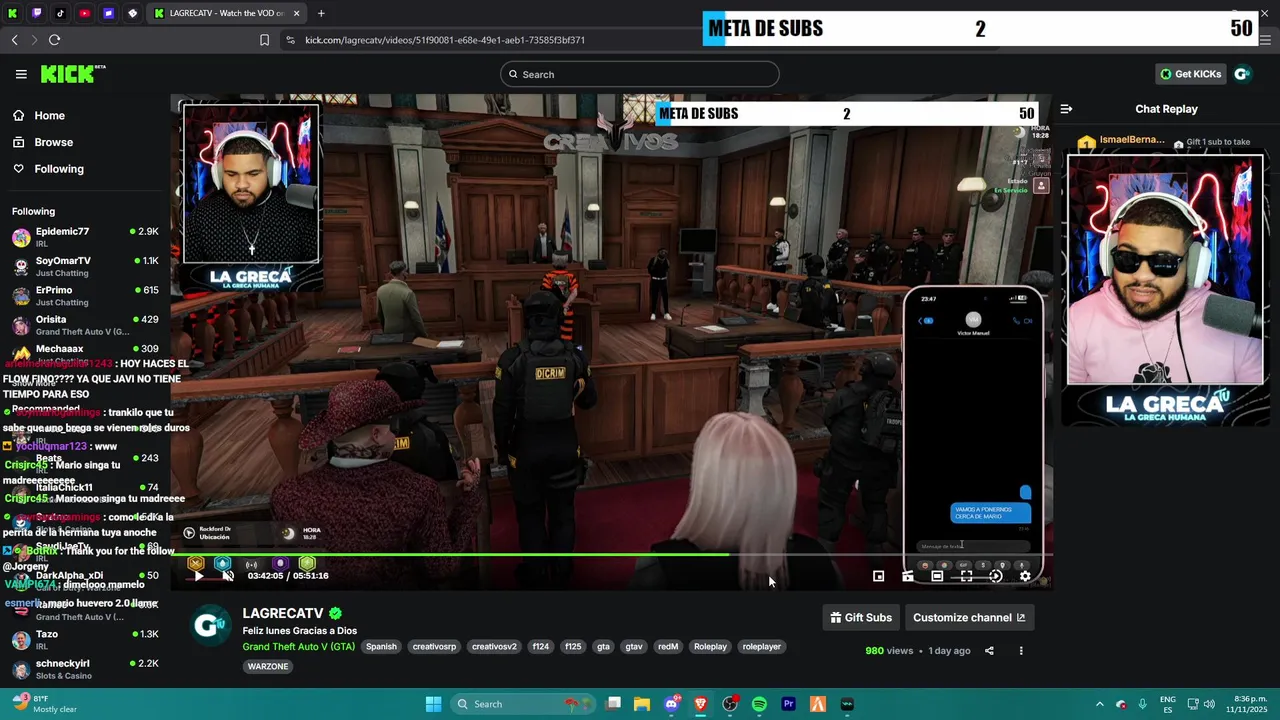
Task: Collapse the Chat Replay panel
Action: (x=1066, y=109)
